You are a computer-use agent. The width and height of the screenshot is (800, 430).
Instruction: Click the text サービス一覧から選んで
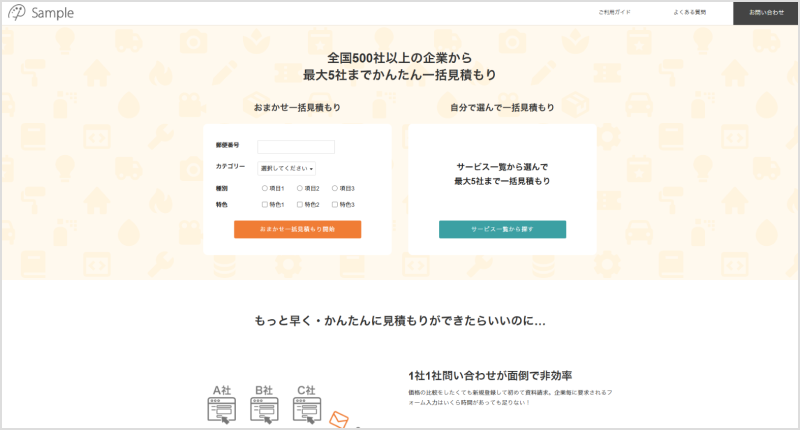click(502, 167)
